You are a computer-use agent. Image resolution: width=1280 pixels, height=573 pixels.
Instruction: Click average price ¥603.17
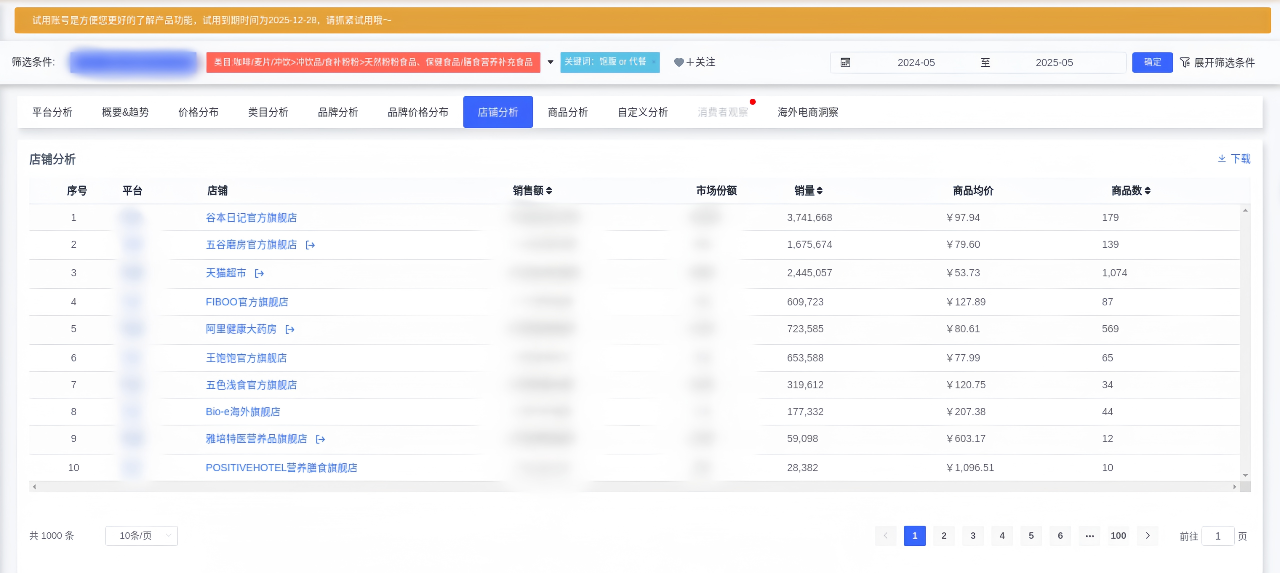point(965,439)
